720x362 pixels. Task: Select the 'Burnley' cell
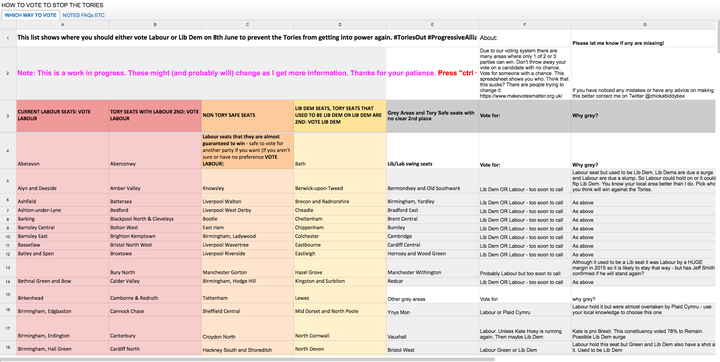(432, 227)
